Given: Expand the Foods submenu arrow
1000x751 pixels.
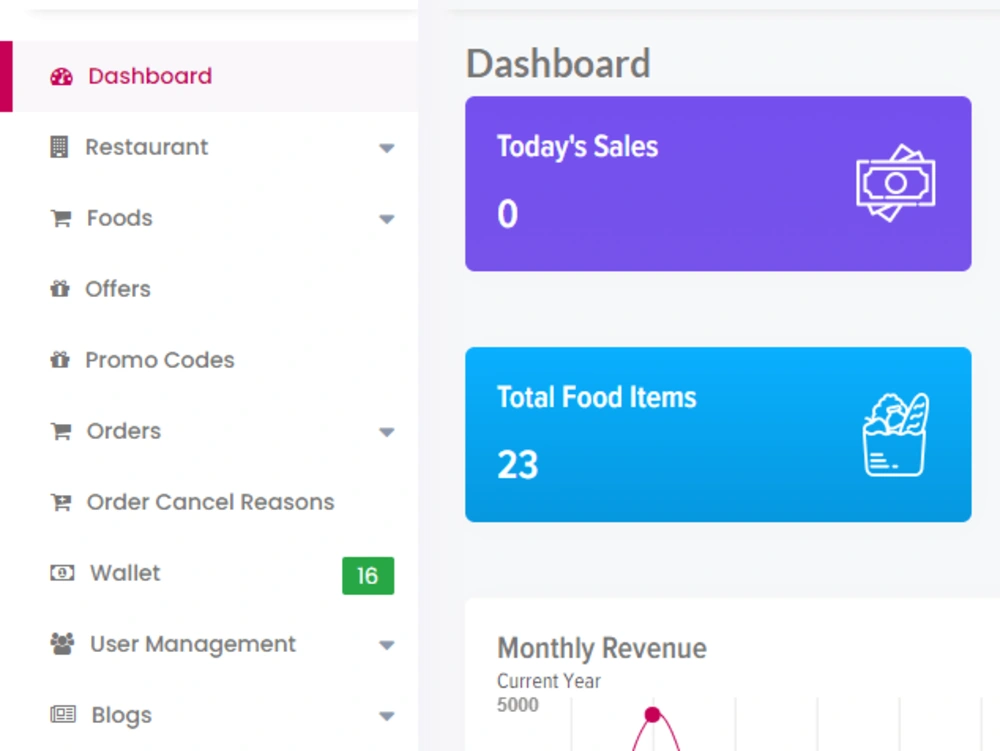Looking at the screenshot, I should (386, 219).
